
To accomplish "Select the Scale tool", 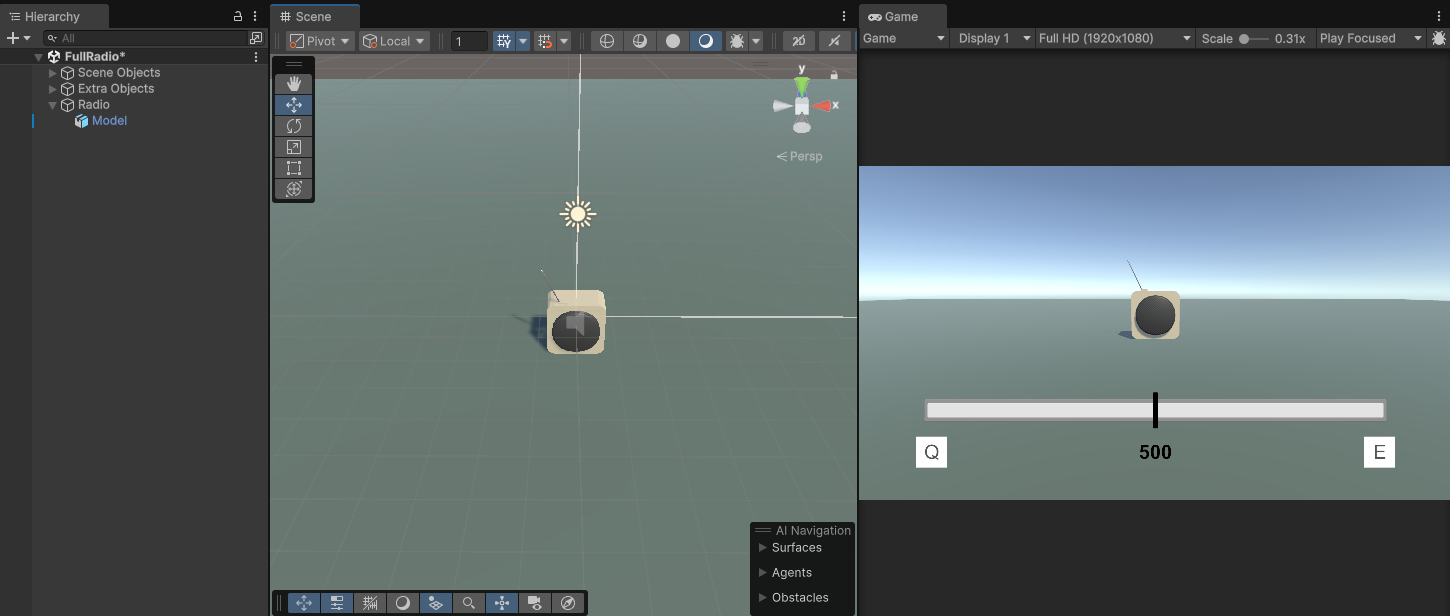I will 293,146.
